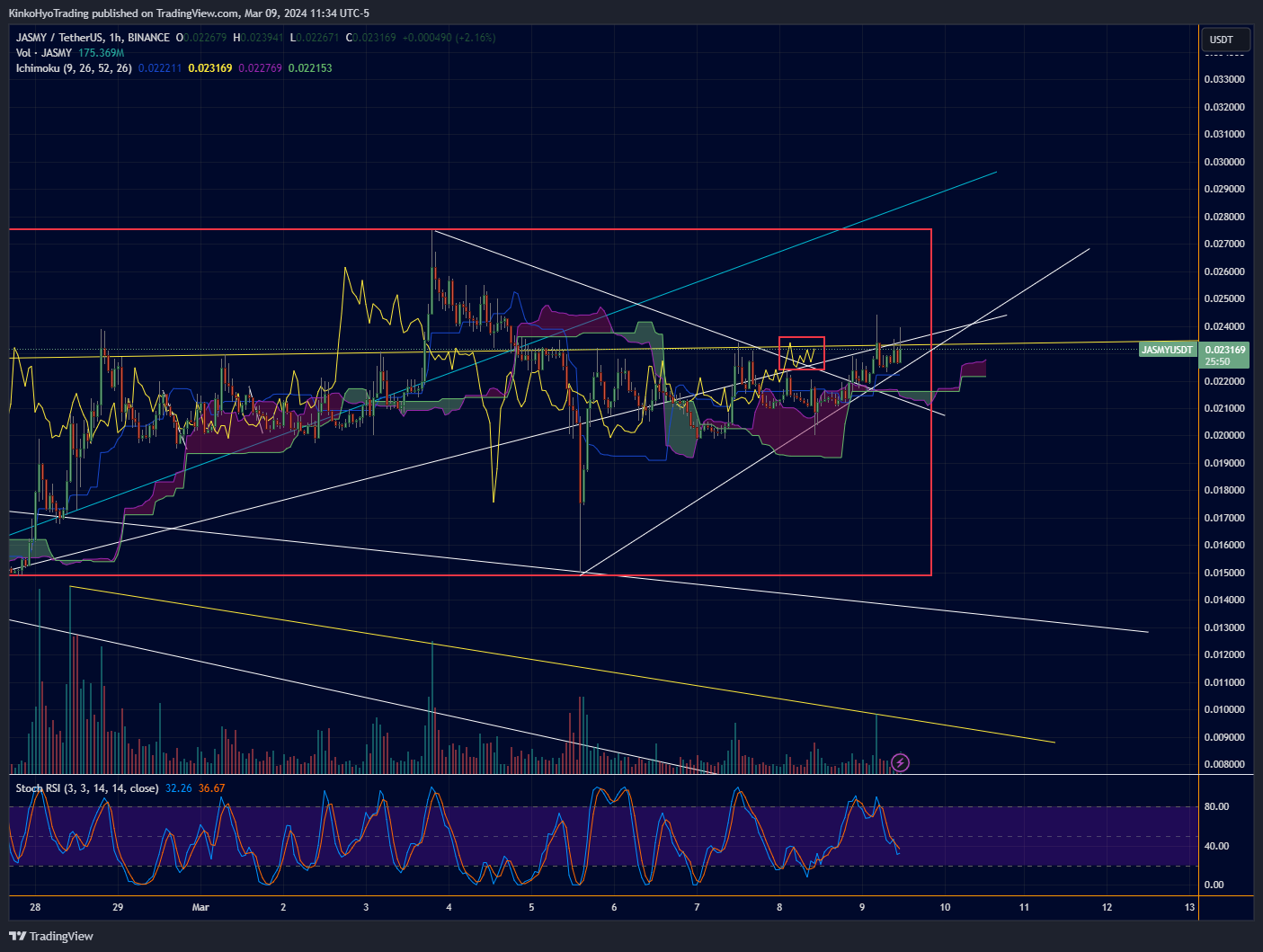Click the date label 12 on the time axis
This screenshot has height=952, width=1263.
1107,907
